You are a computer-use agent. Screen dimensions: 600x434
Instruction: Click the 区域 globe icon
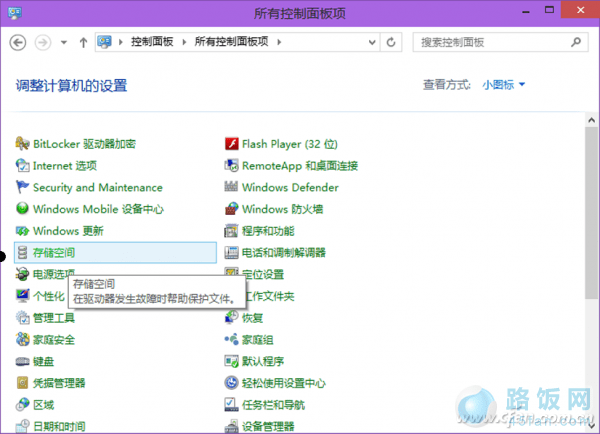22,405
